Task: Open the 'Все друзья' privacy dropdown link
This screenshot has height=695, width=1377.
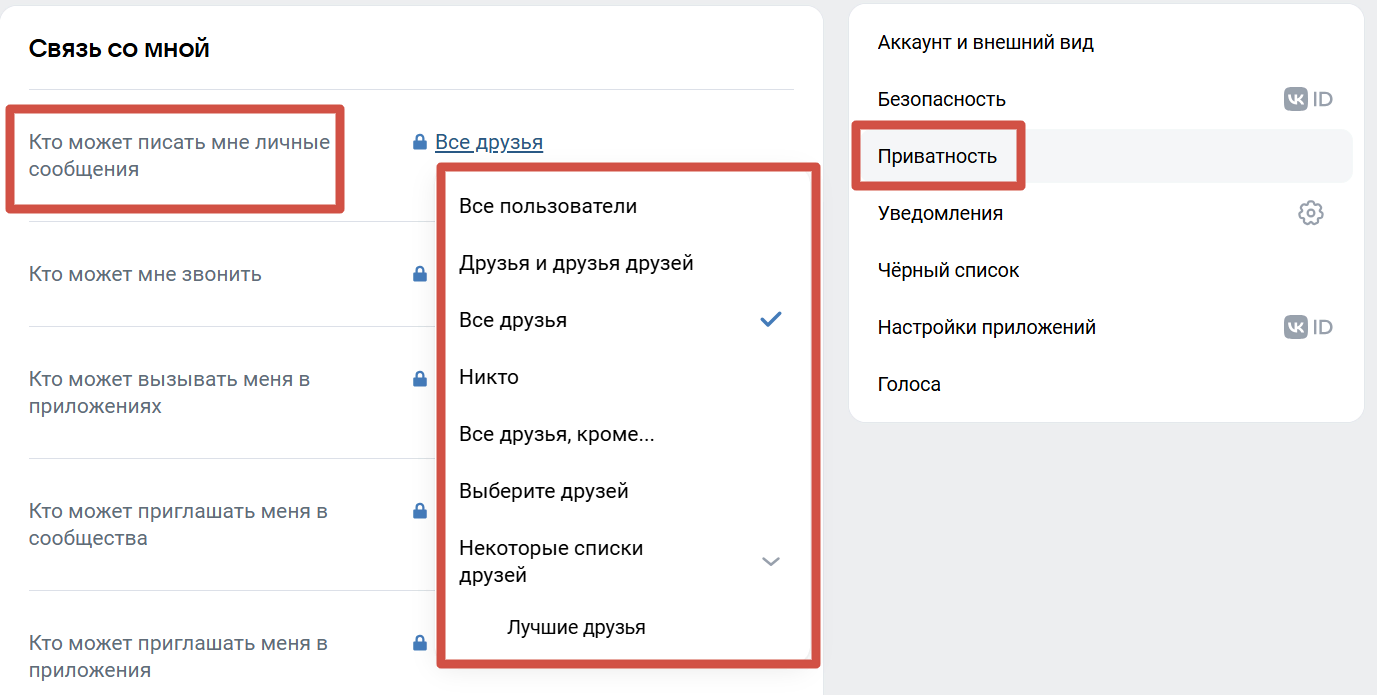Action: pos(489,143)
